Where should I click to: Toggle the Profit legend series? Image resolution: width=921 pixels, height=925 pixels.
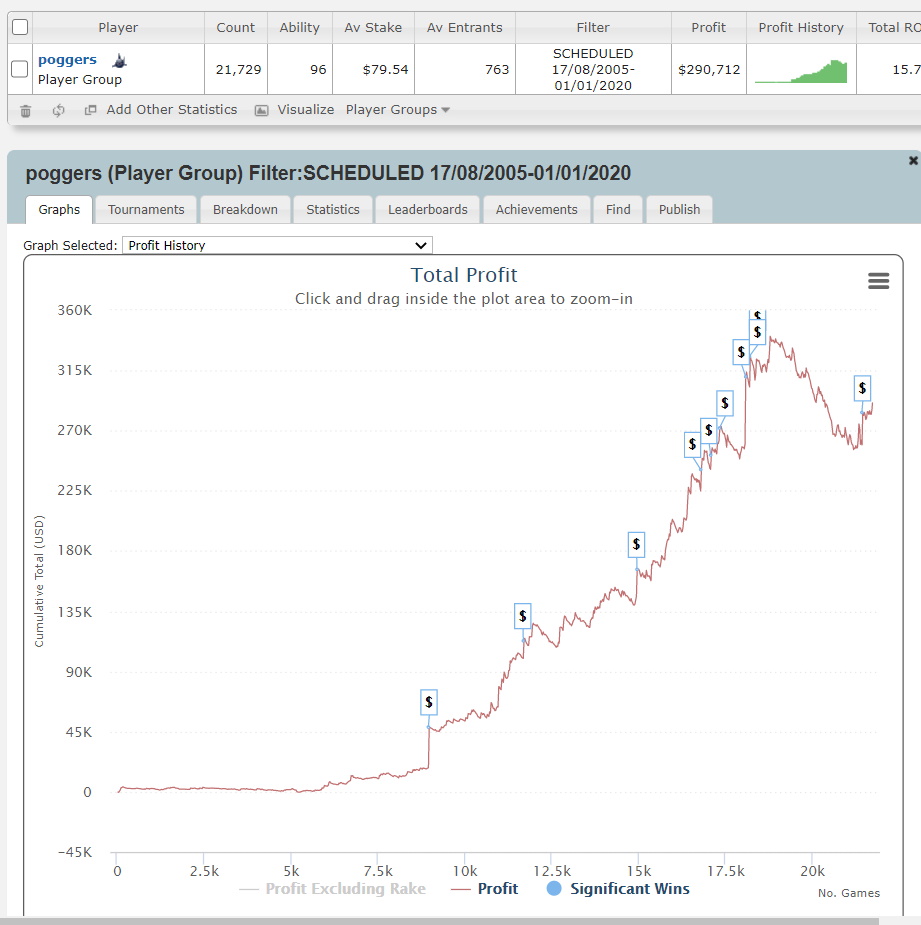click(x=484, y=888)
